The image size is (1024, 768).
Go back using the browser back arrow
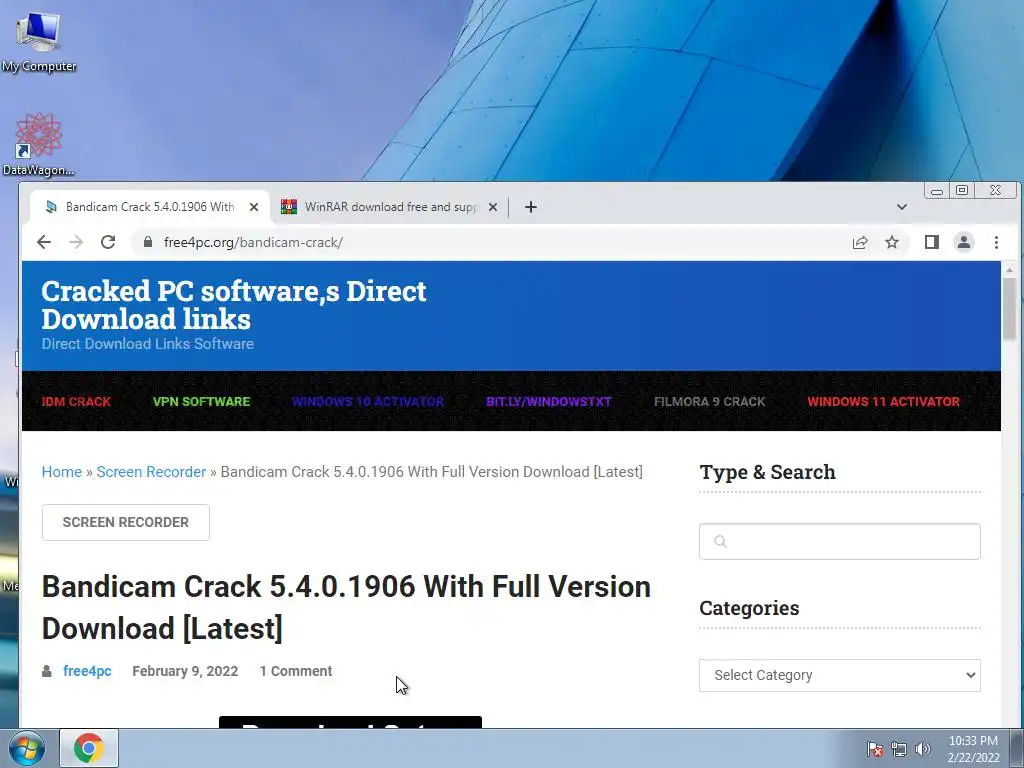(x=44, y=242)
